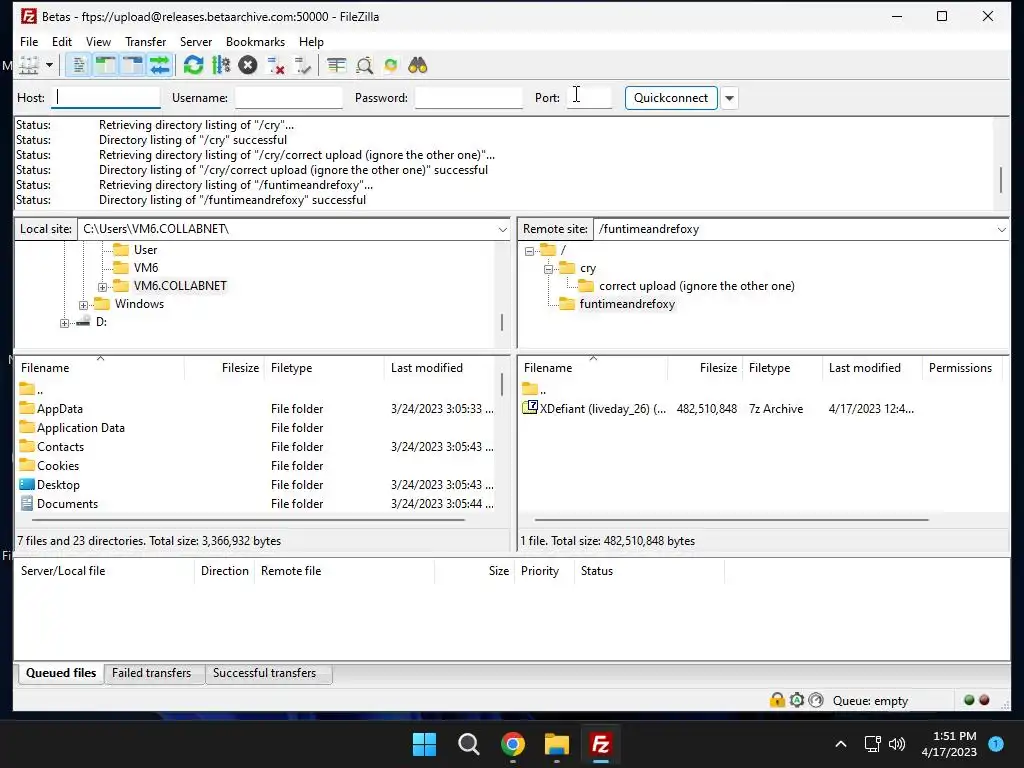Toggle local directory tree display
This screenshot has width=1024, height=768.
point(105,65)
